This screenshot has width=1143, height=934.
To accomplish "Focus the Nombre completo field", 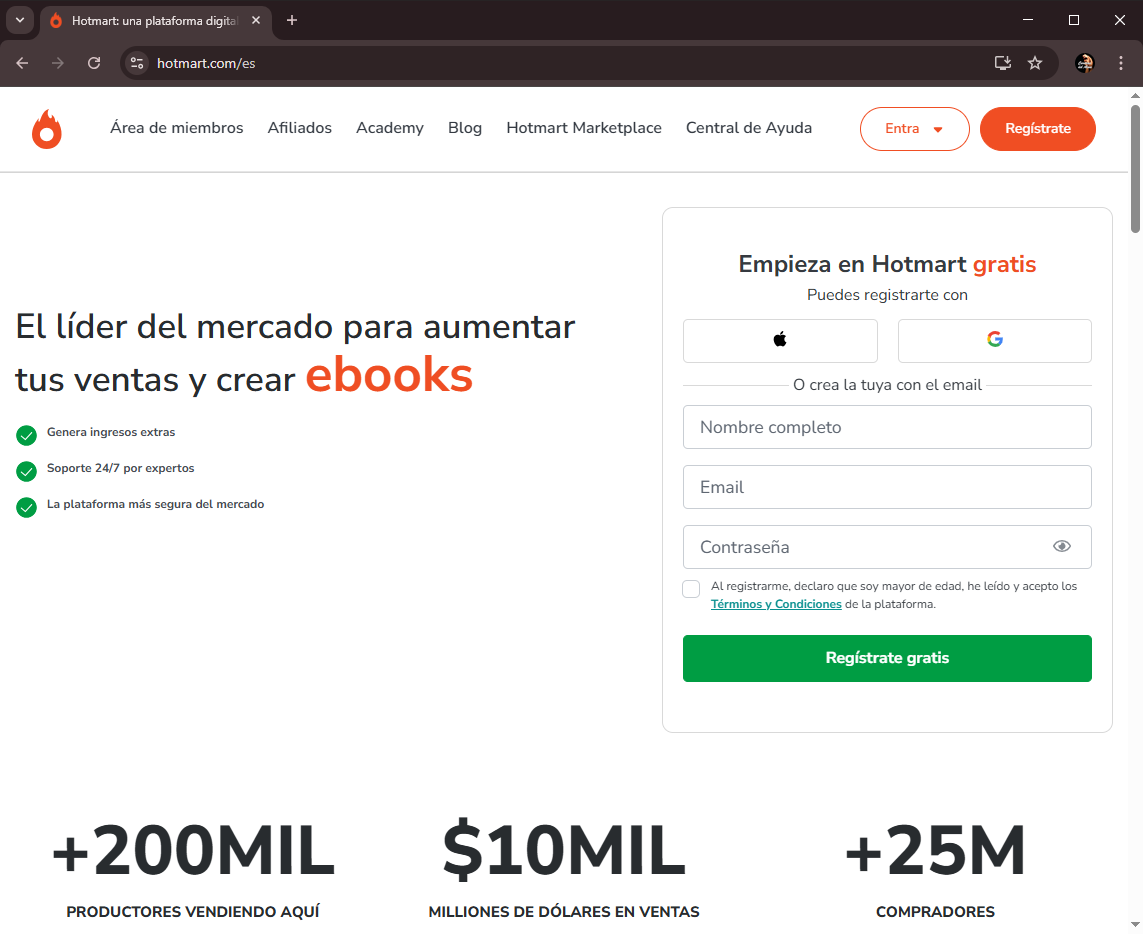I will click(887, 427).
